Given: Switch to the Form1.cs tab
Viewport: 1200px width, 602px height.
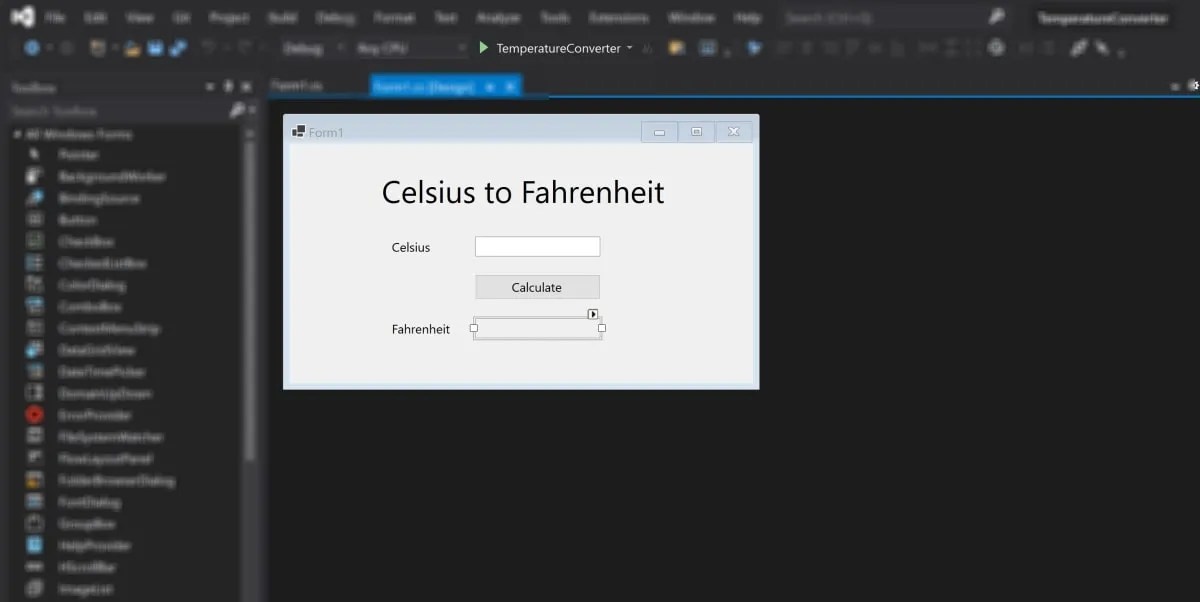Looking at the screenshot, I should coord(295,86).
